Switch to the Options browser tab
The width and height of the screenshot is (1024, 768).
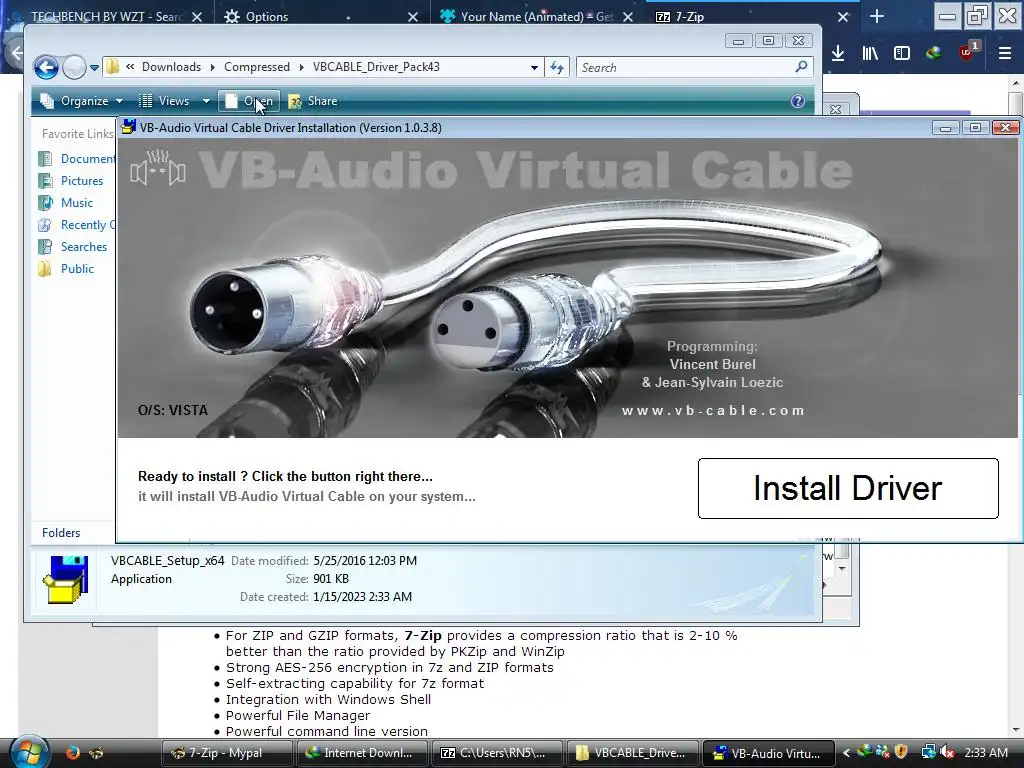[x=266, y=16]
